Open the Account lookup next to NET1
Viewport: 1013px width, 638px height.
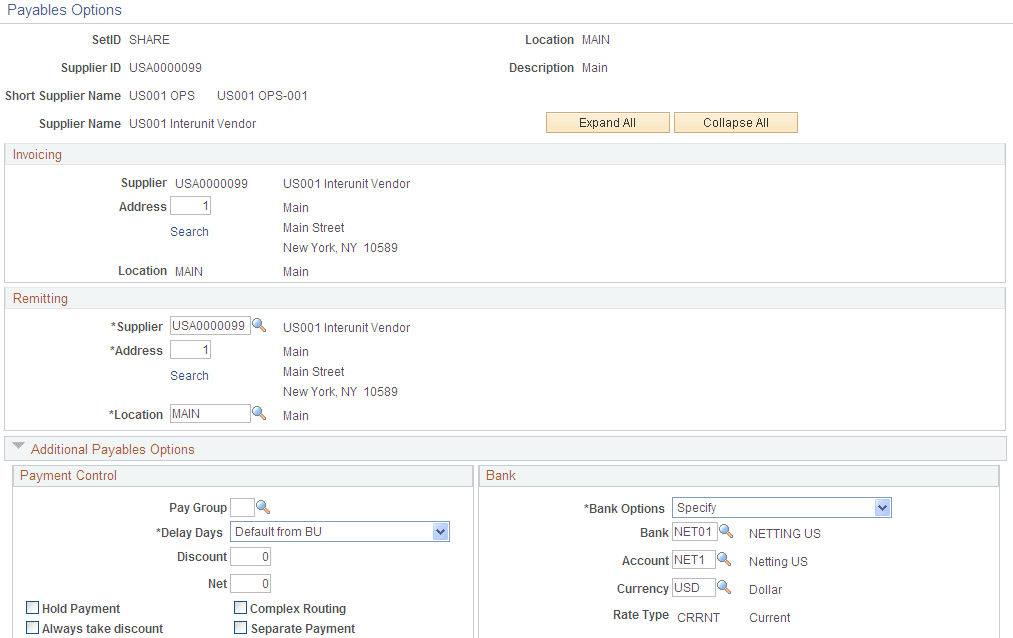(x=722, y=560)
